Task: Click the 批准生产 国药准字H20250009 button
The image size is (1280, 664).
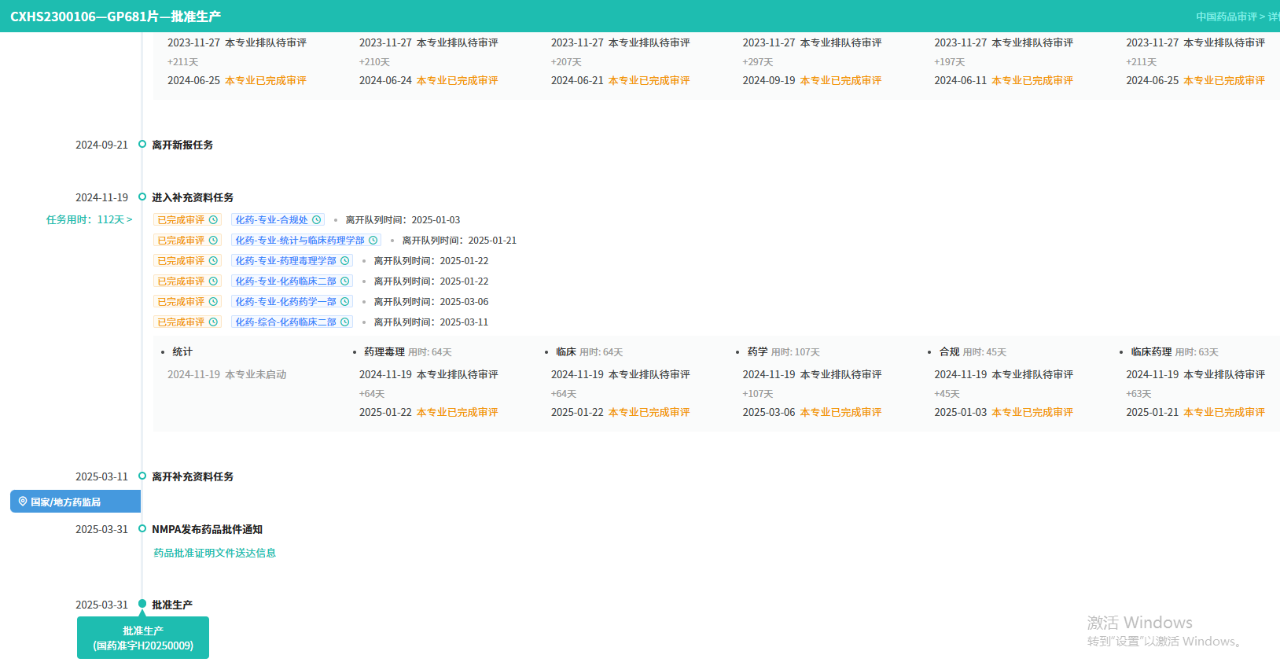Action: pyautogui.click(x=143, y=638)
